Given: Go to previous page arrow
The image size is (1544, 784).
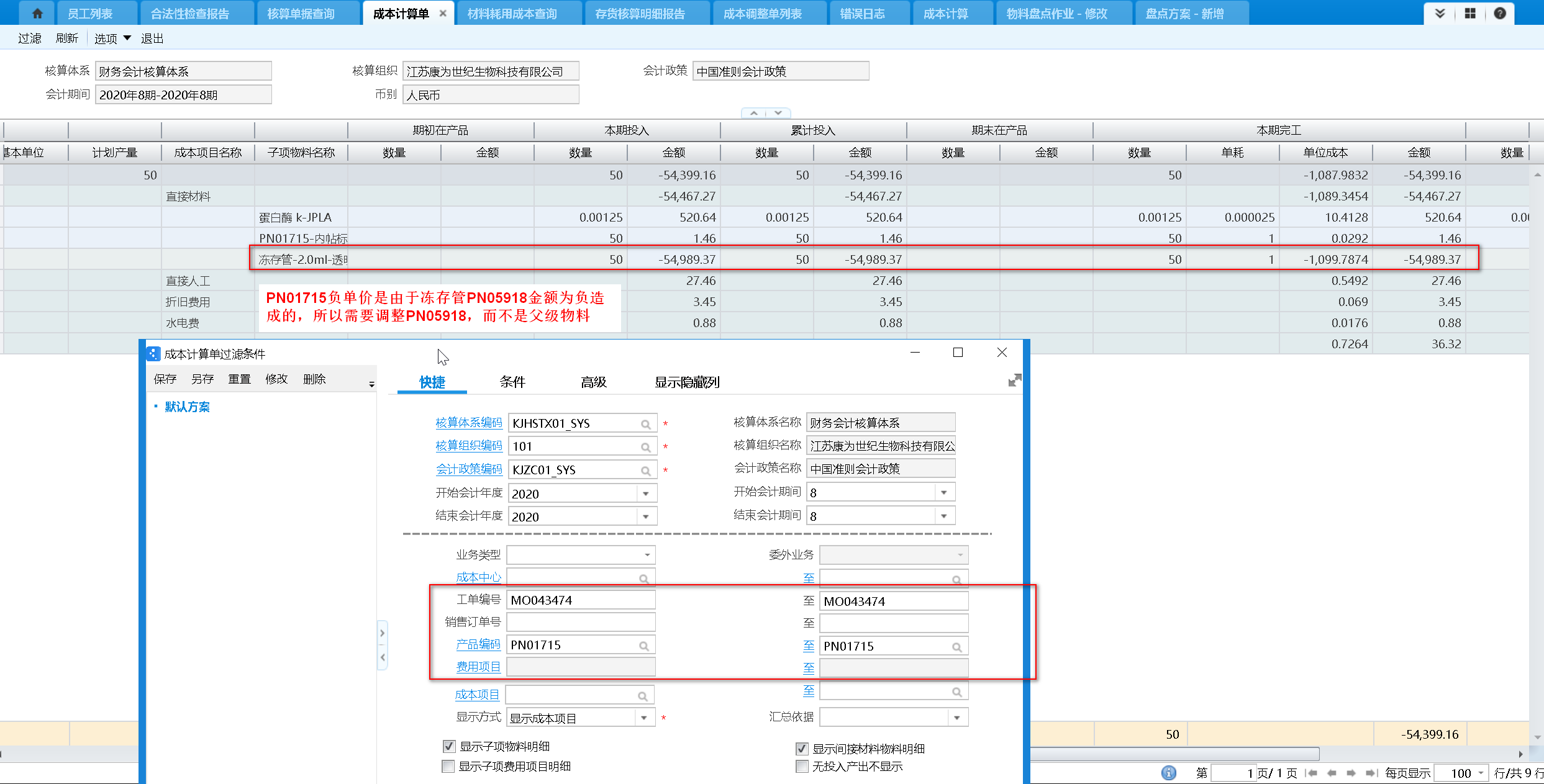Looking at the screenshot, I should click(x=1332, y=773).
